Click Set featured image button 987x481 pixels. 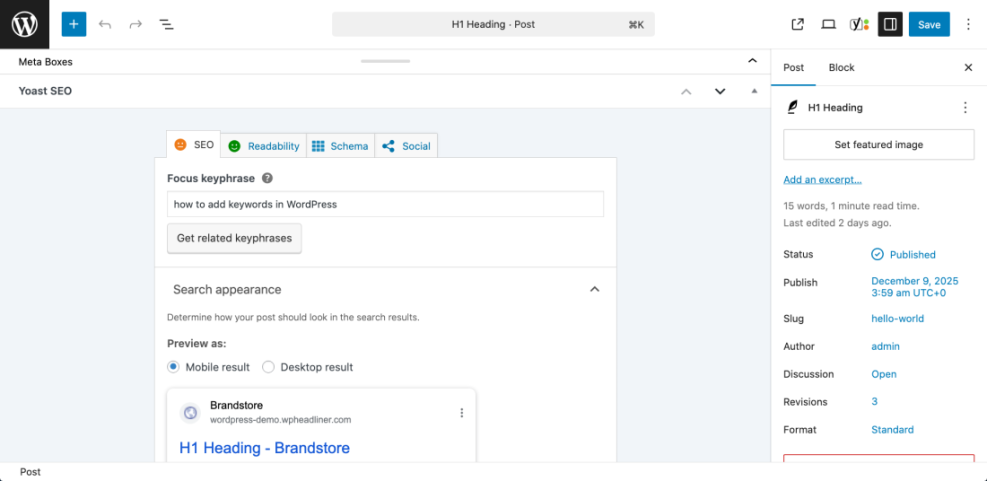[x=879, y=145]
